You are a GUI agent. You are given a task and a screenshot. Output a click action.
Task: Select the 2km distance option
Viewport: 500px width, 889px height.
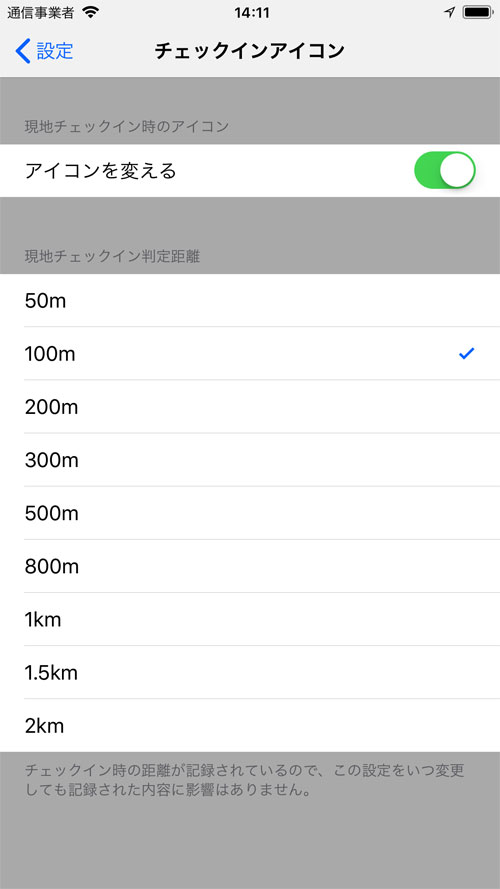250,726
